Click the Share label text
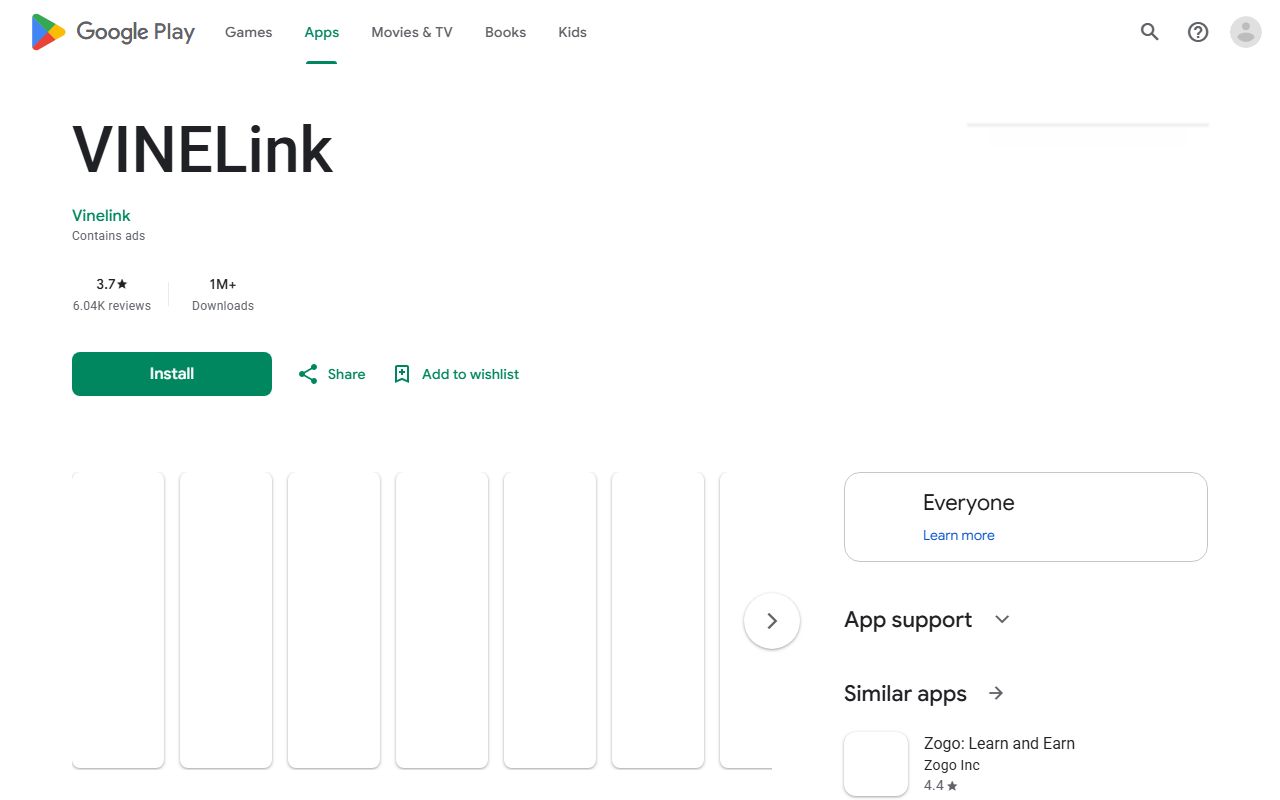 coord(346,374)
